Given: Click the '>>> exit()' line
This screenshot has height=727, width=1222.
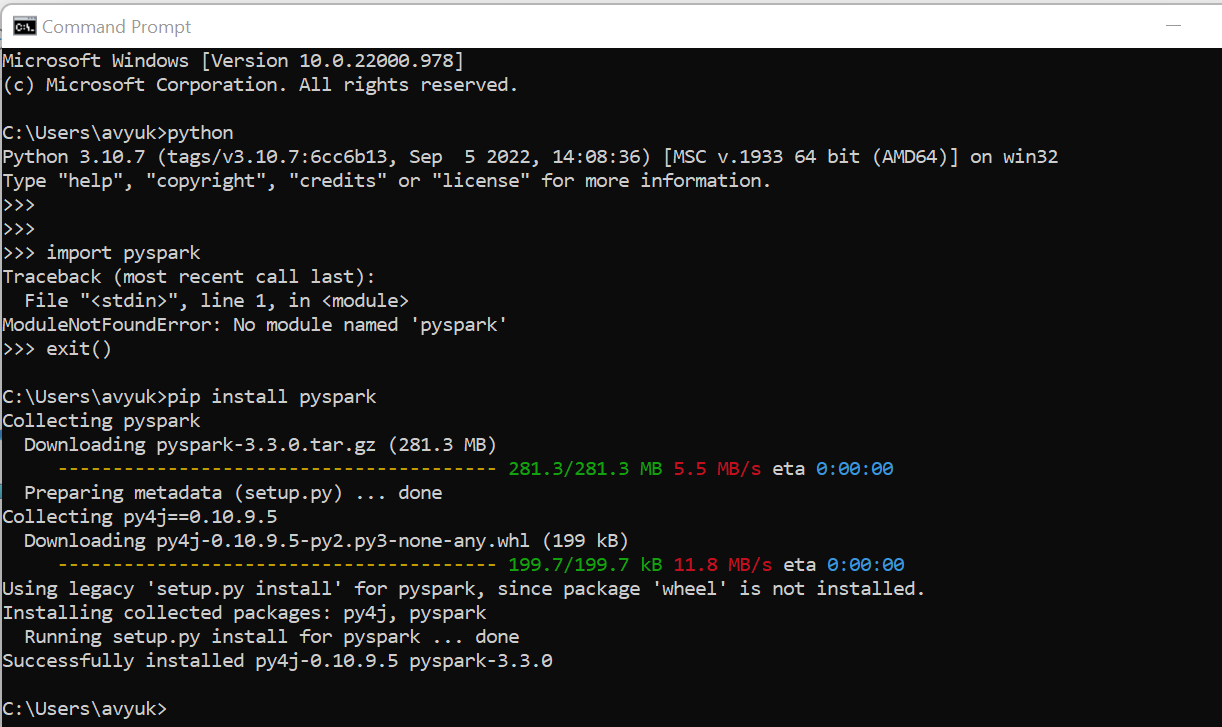Looking at the screenshot, I should pyautogui.click(x=57, y=349).
